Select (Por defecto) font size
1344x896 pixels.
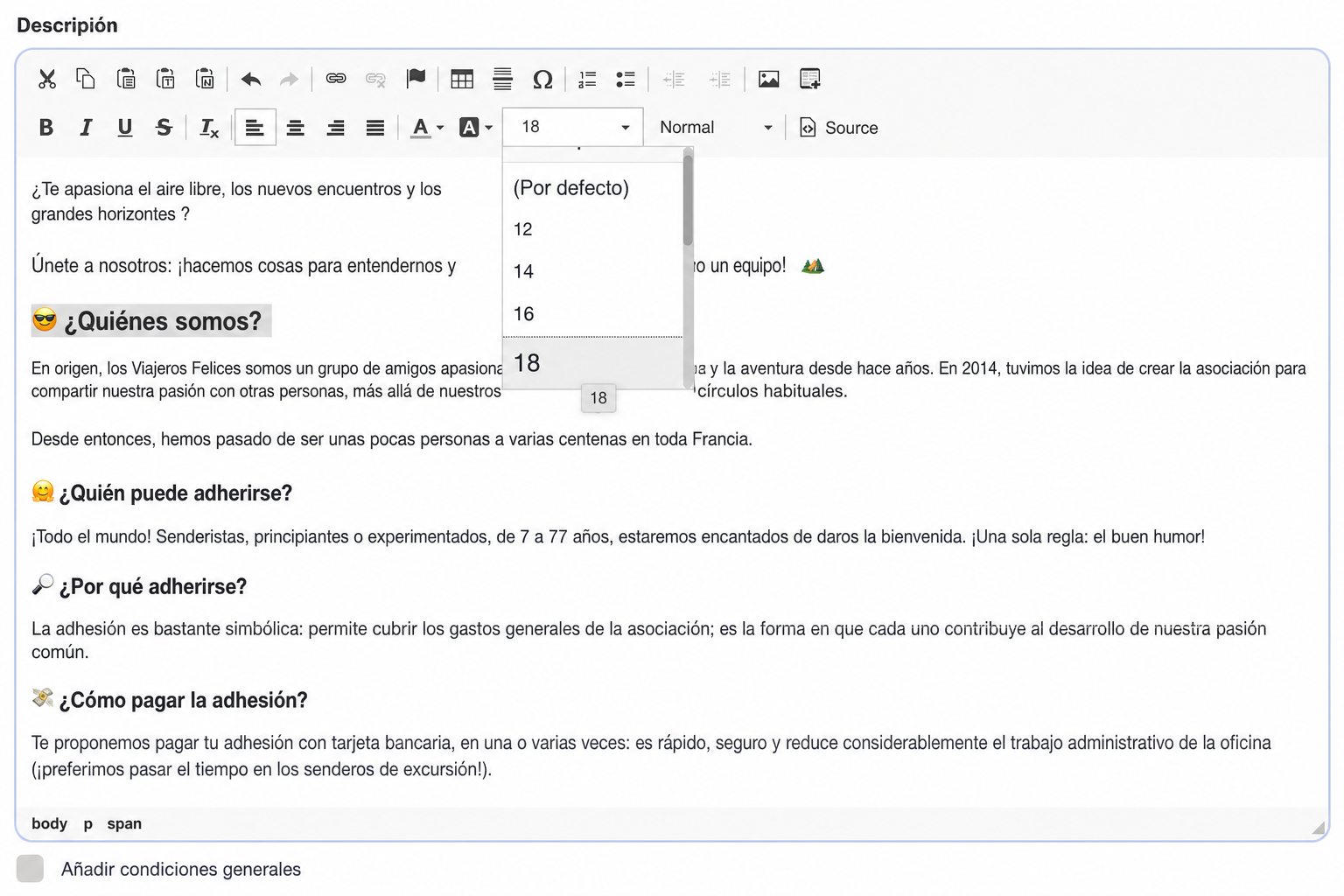pos(592,188)
